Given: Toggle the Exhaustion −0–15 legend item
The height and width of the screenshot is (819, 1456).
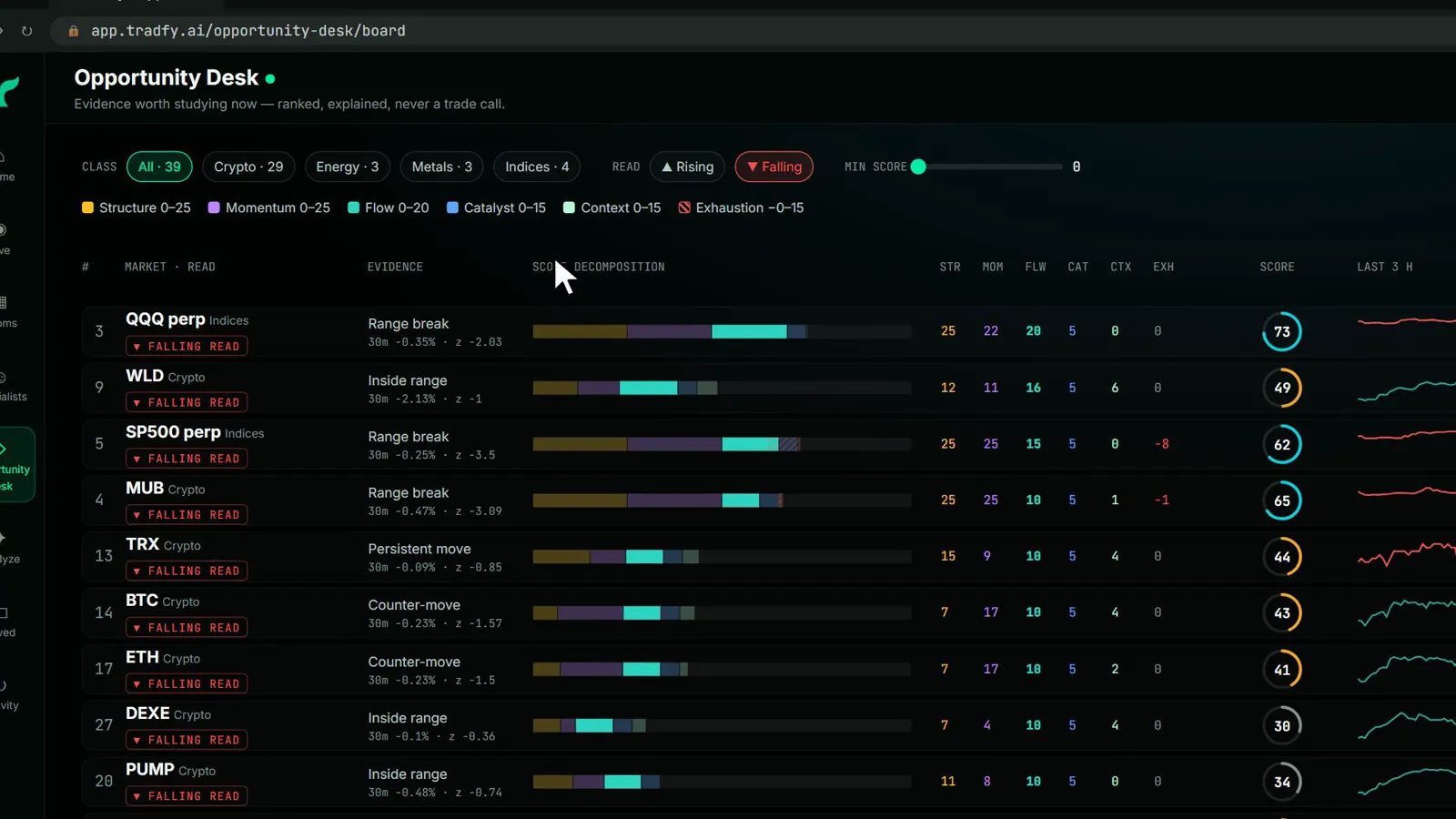Looking at the screenshot, I should tap(741, 207).
